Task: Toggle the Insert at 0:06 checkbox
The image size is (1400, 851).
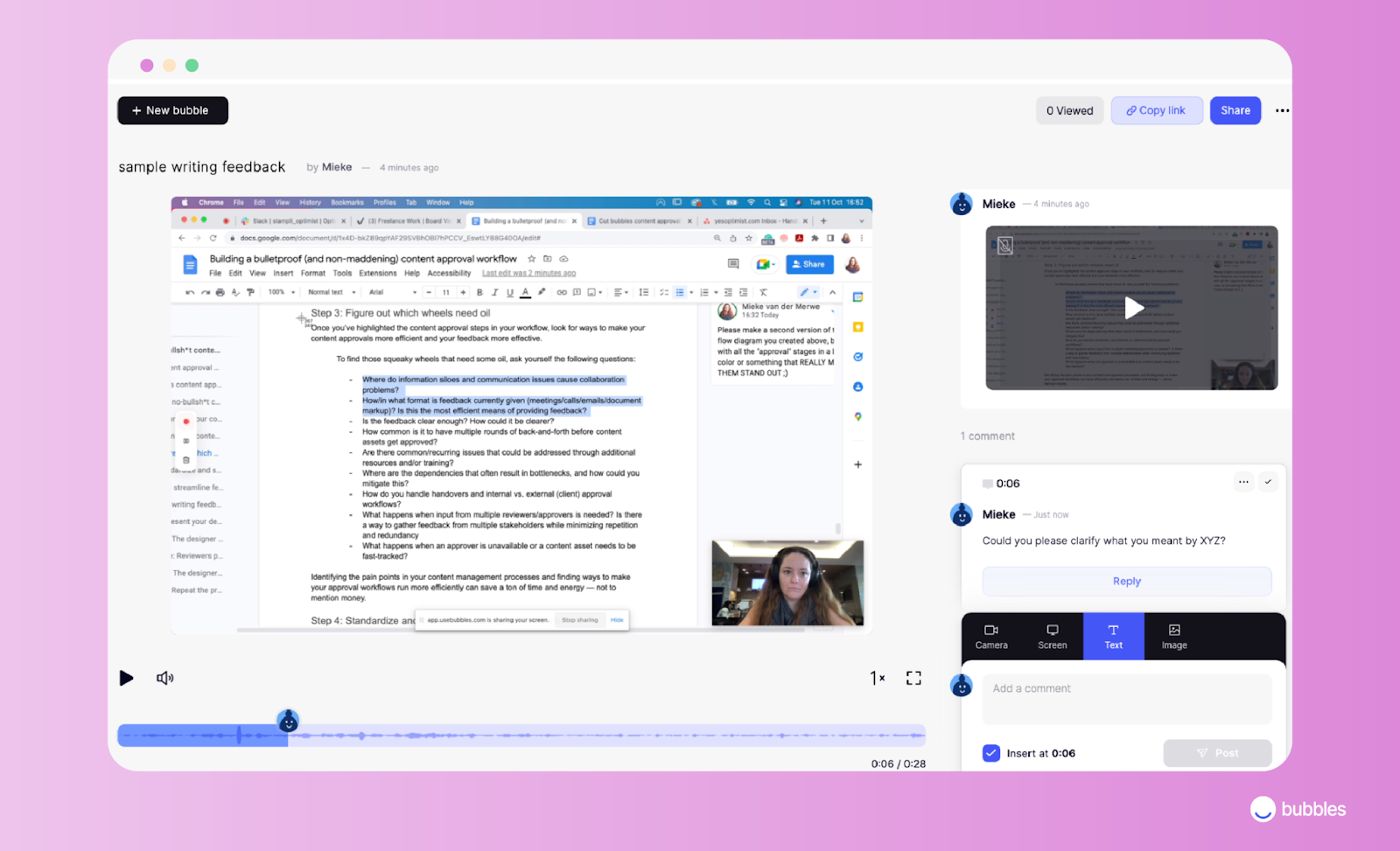Action: (x=990, y=752)
